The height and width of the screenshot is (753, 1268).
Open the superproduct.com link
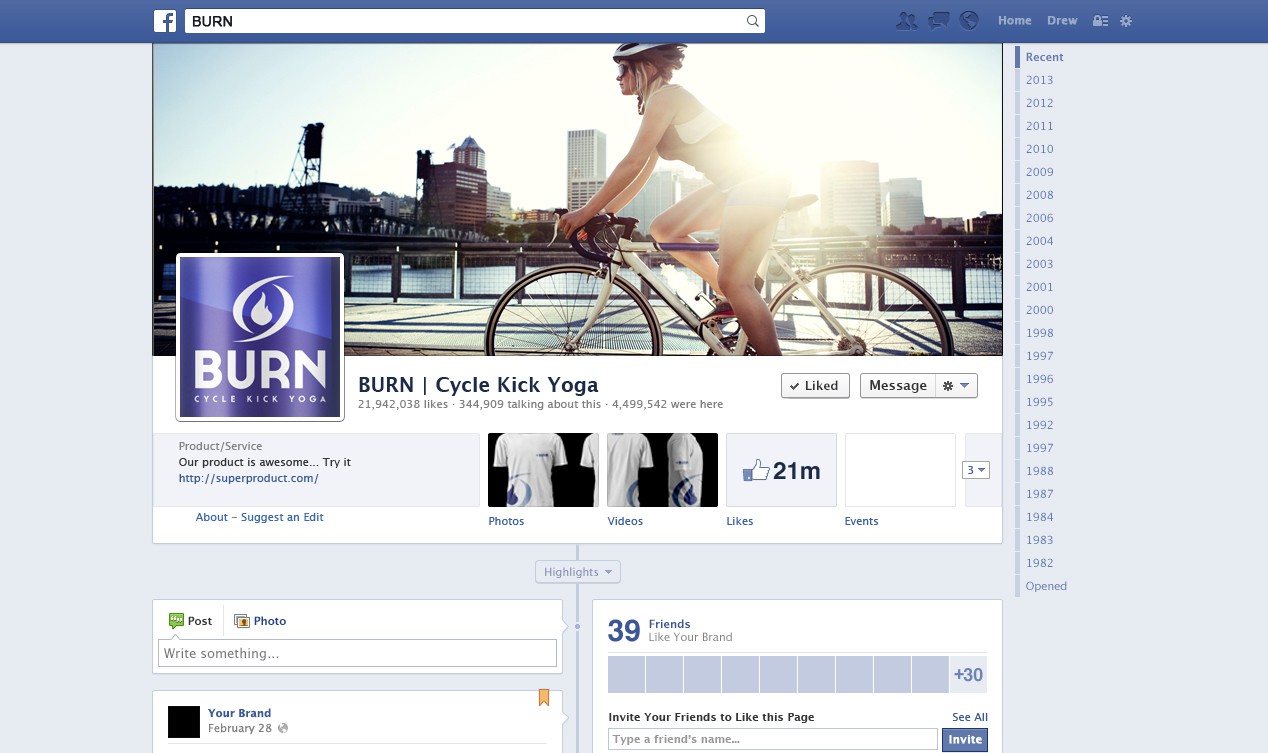point(248,478)
